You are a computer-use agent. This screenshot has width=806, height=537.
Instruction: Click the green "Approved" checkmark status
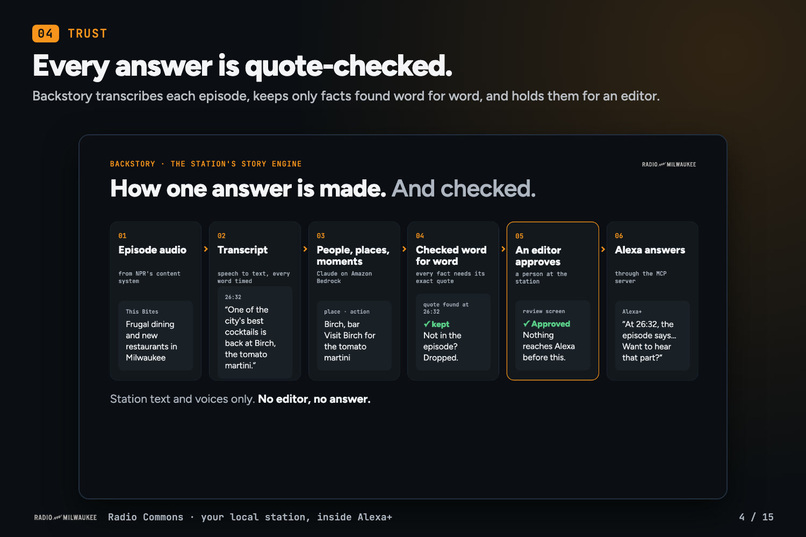point(546,324)
